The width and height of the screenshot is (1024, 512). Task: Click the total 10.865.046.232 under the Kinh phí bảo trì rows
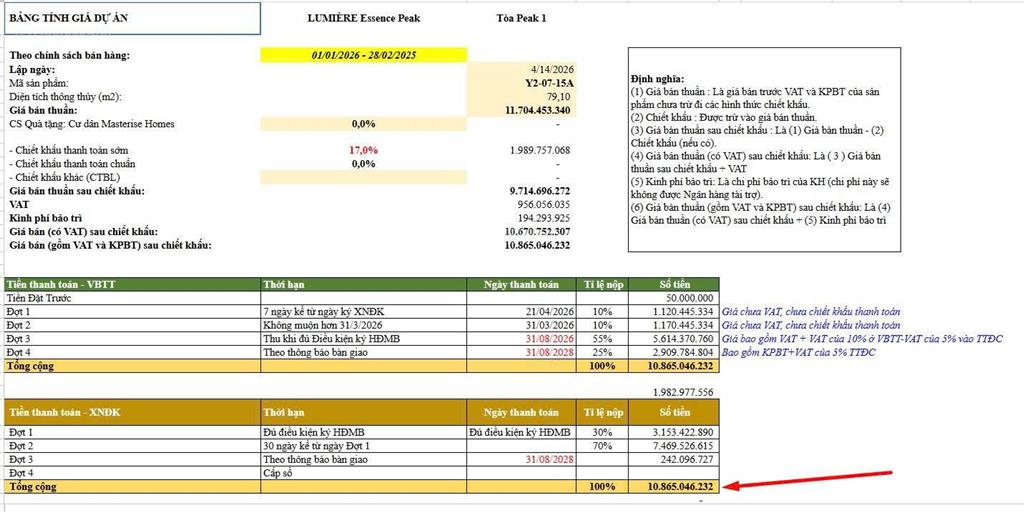[538, 245]
